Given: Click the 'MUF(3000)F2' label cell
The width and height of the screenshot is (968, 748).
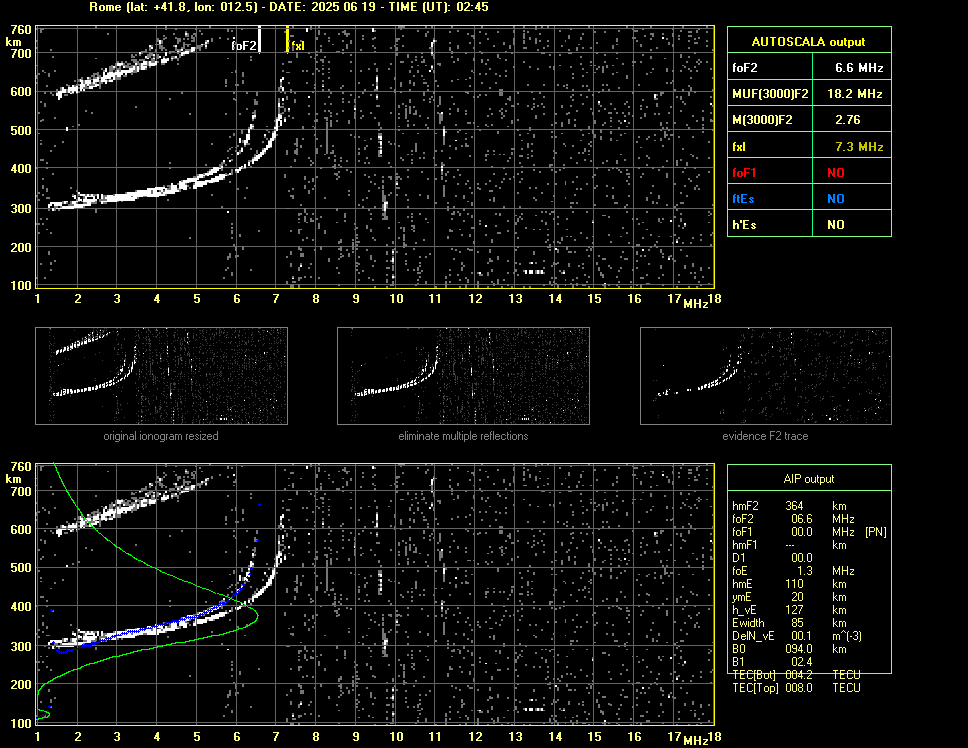Looking at the screenshot, I should [770, 94].
